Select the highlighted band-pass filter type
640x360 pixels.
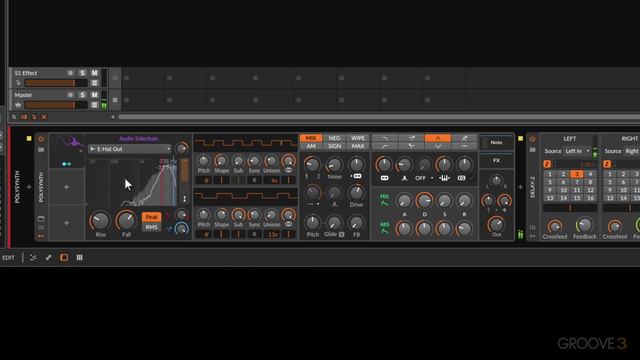point(438,138)
